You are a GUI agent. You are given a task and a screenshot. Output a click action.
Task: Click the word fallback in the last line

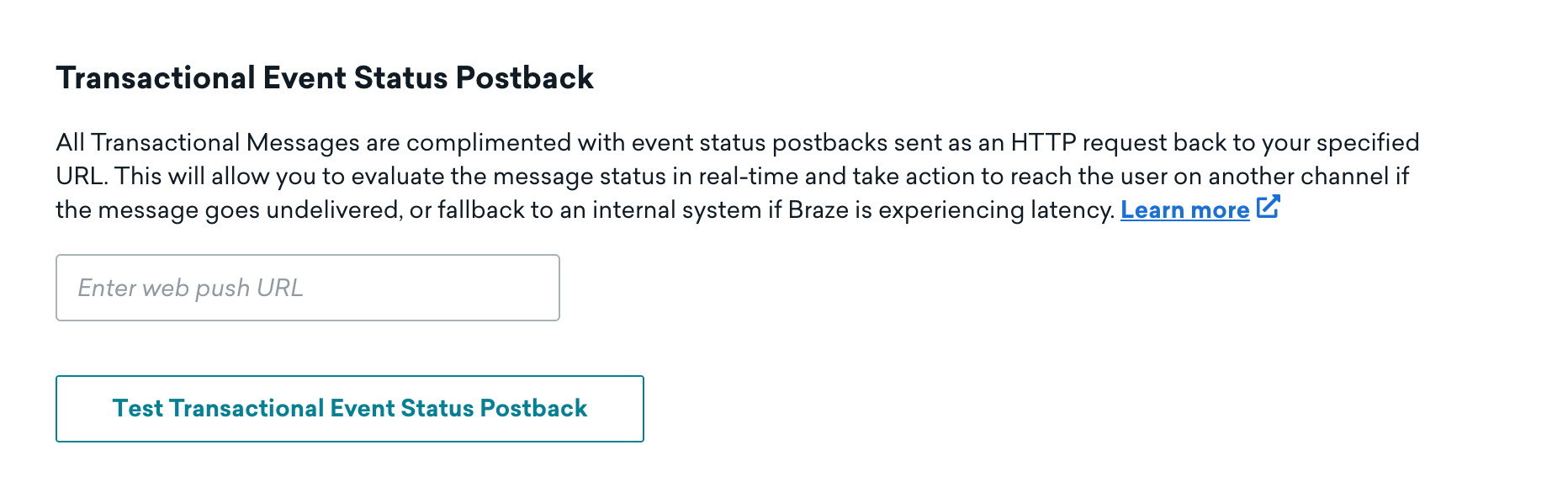tap(481, 210)
